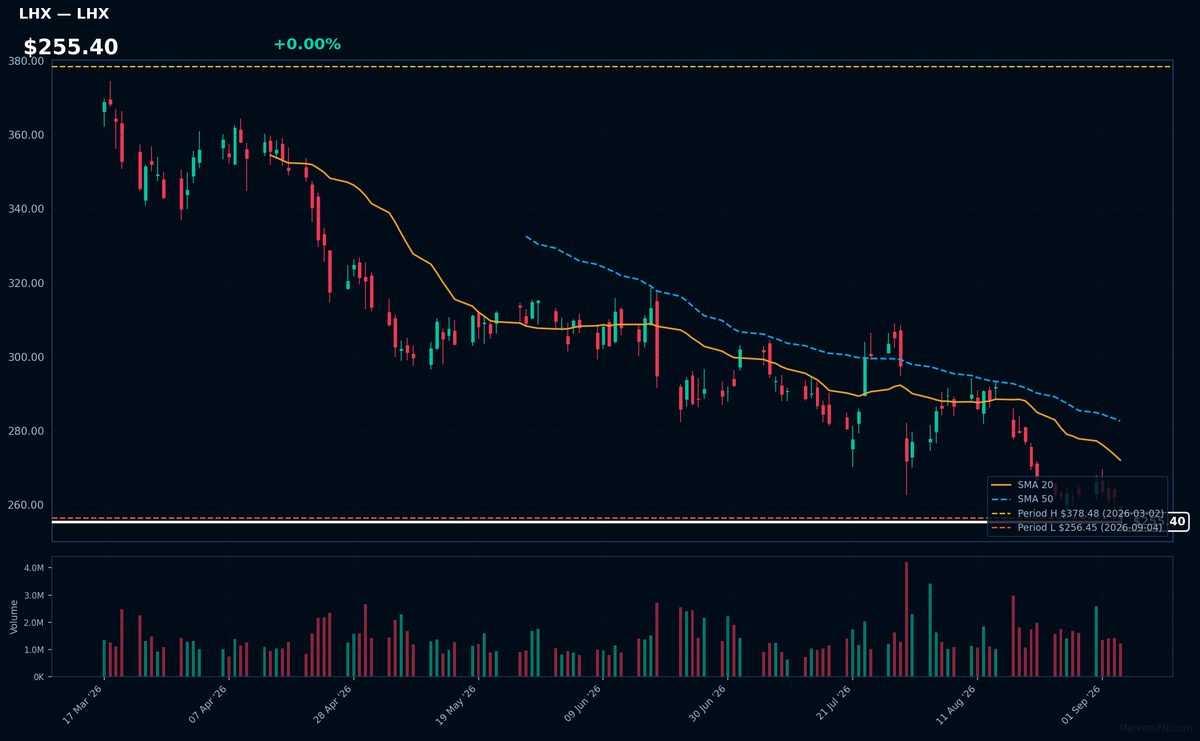
Task: Click the LHX — LHX chart title
Action: click(x=64, y=14)
